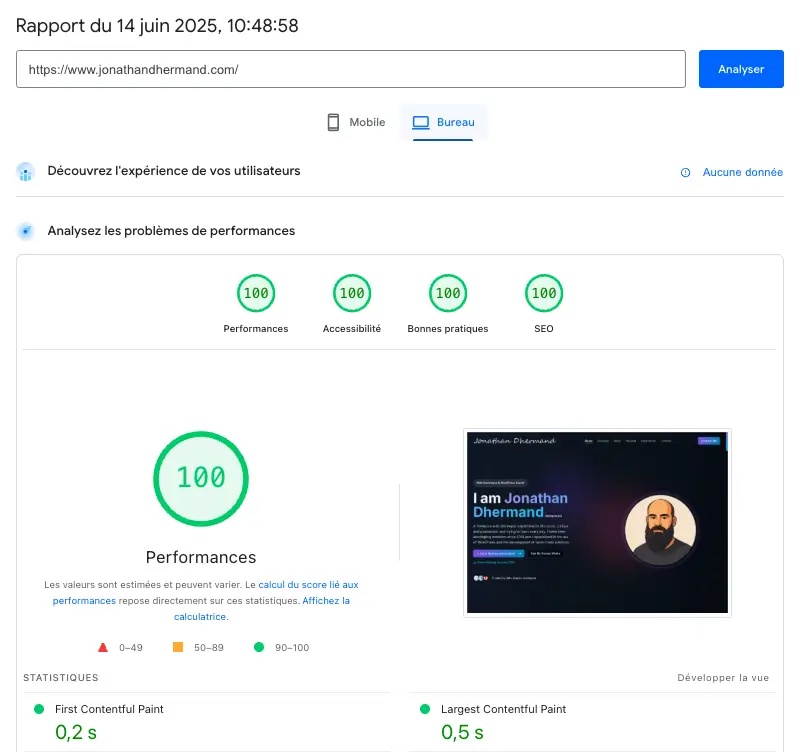Image resolution: width=807 pixels, height=752 pixels.
Task: Open the Bonnes pratiques score gauge
Action: click(x=448, y=293)
